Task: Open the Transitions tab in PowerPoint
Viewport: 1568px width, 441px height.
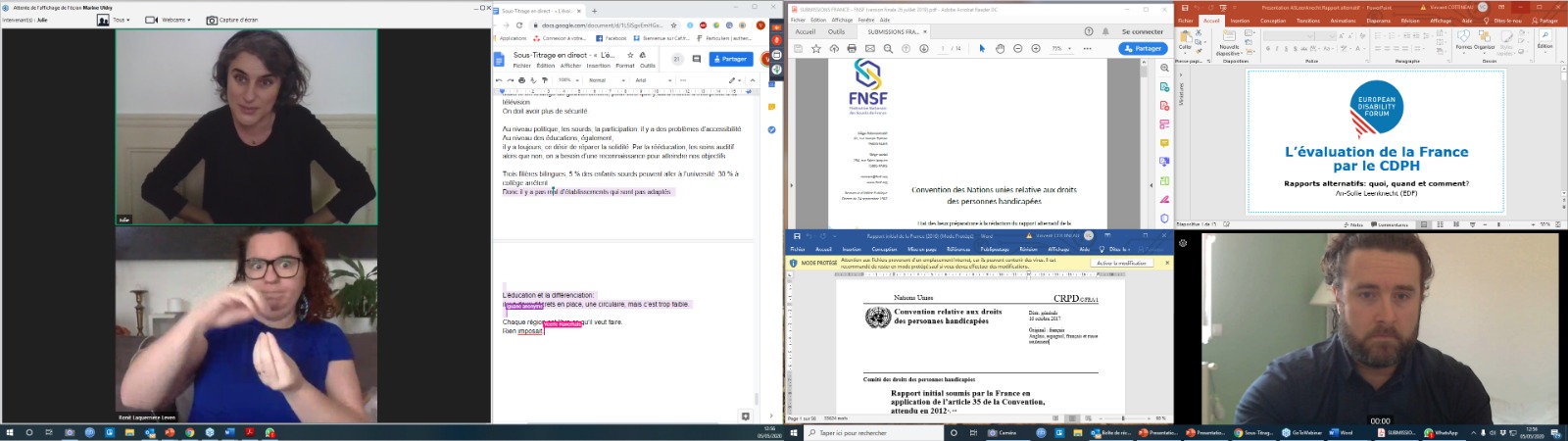Action: point(1308,21)
